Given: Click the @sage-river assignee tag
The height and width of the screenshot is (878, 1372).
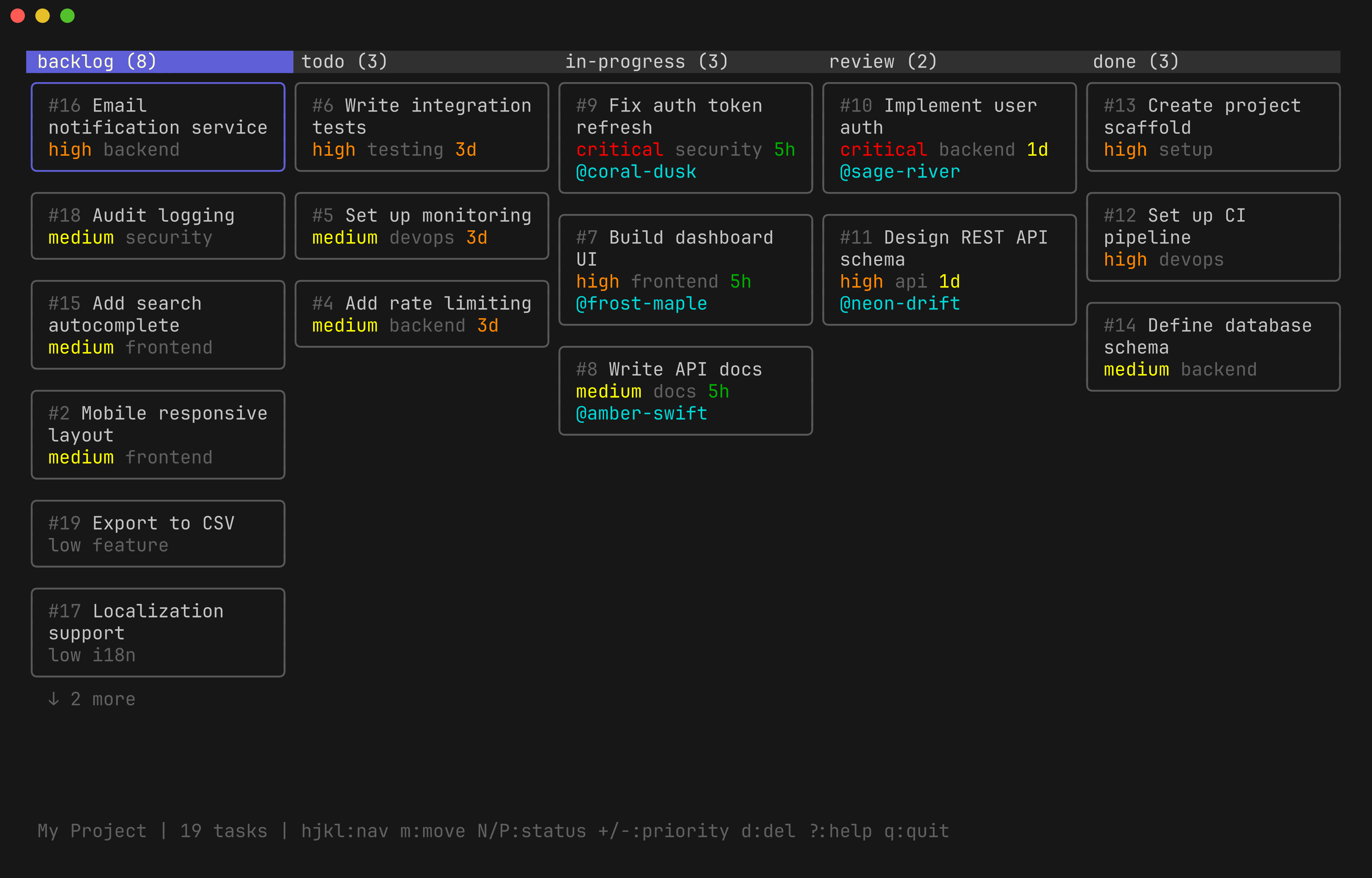Looking at the screenshot, I should pyautogui.click(x=900, y=171).
